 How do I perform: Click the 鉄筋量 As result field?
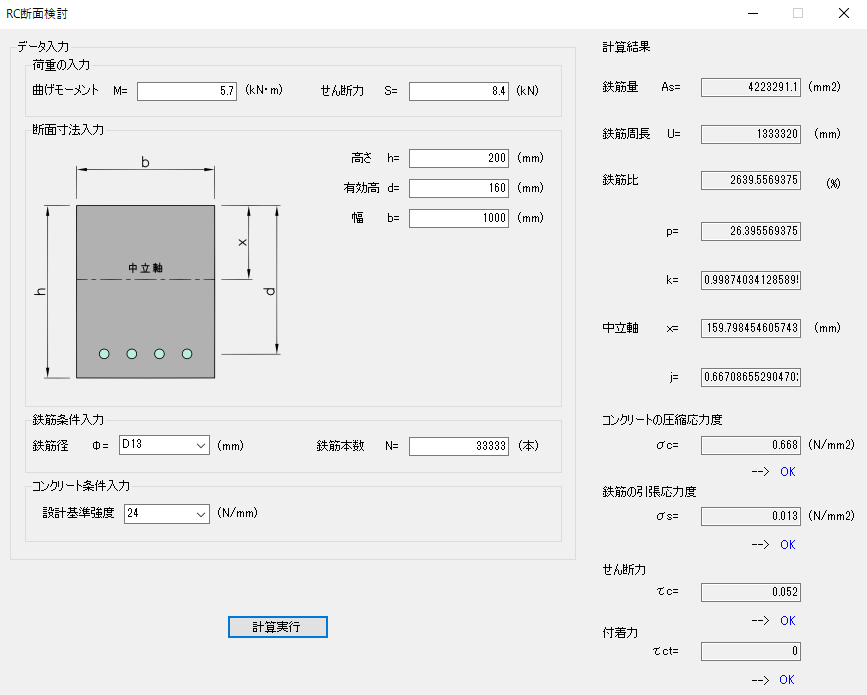[750, 87]
